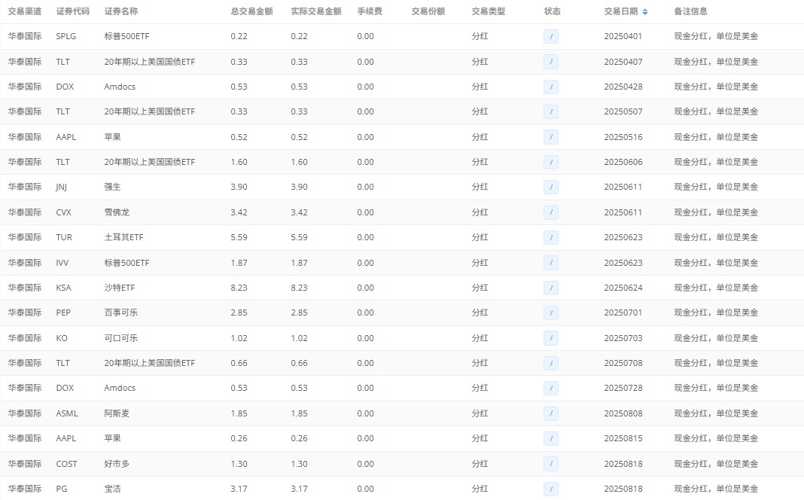
Task: Select the 沙特ETF security name
Action: click(x=119, y=288)
